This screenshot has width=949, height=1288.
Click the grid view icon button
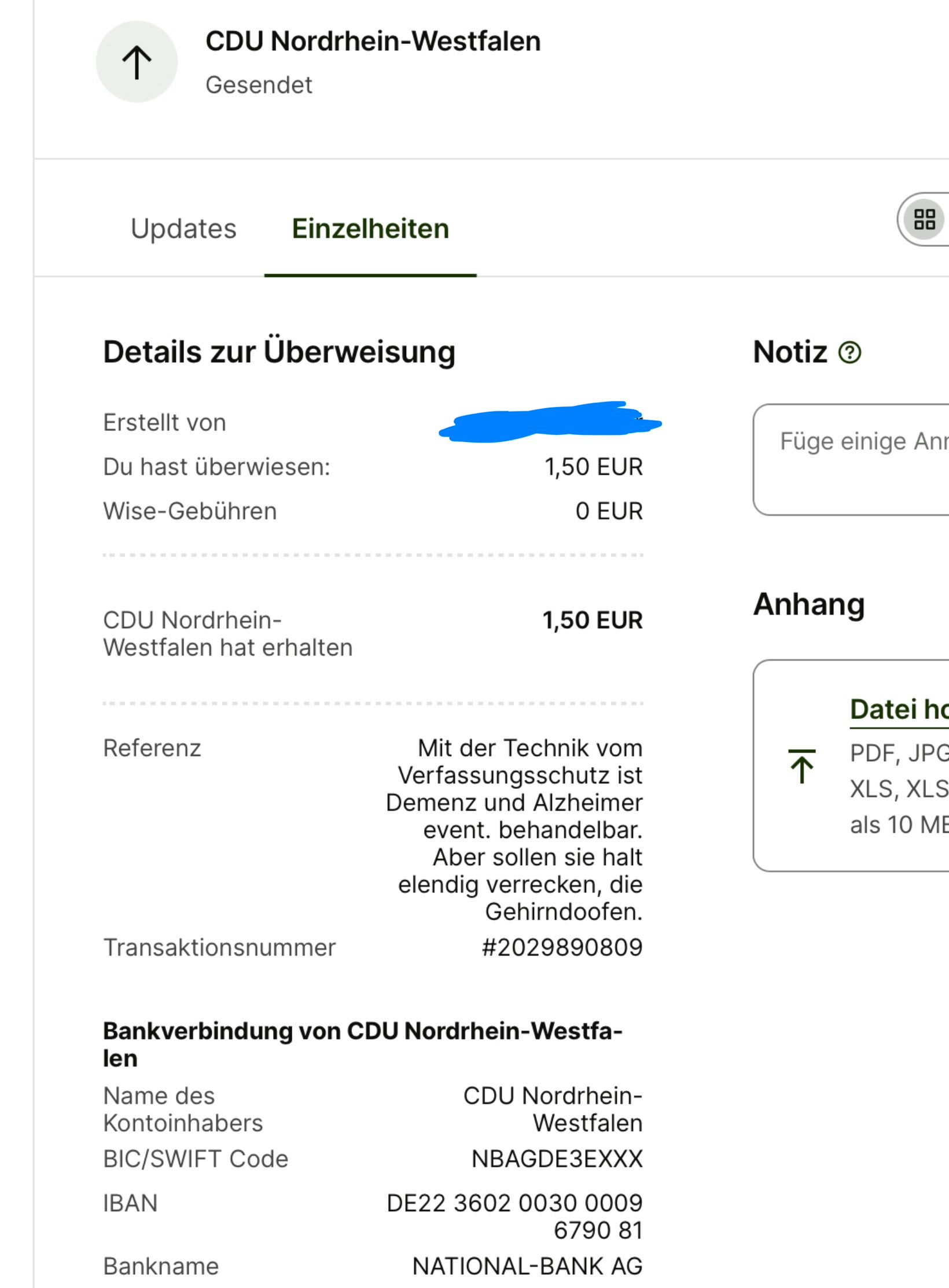point(925,219)
